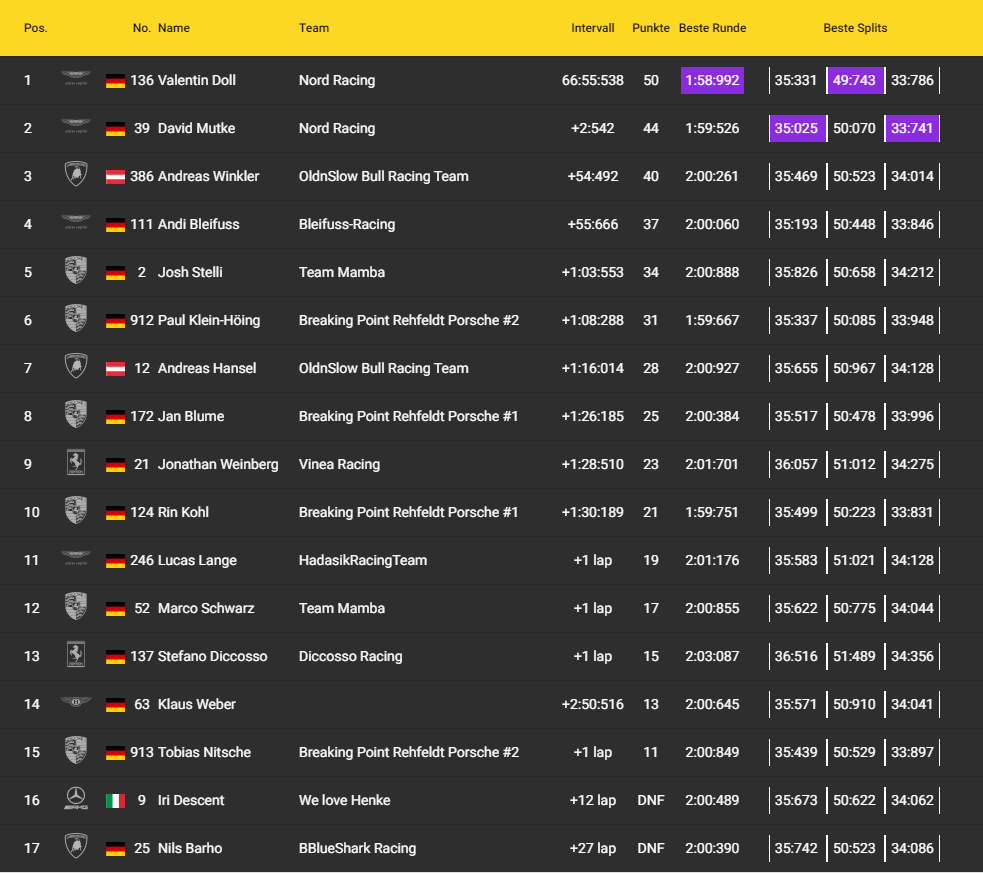Click the Beste Runde column header
This screenshot has width=983, height=873.
click(712, 28)
